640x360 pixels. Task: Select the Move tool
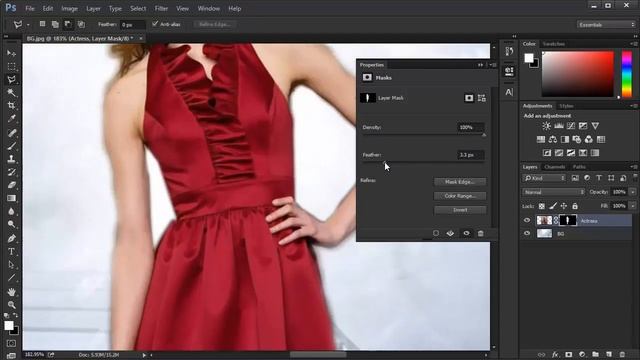point(11,53)
